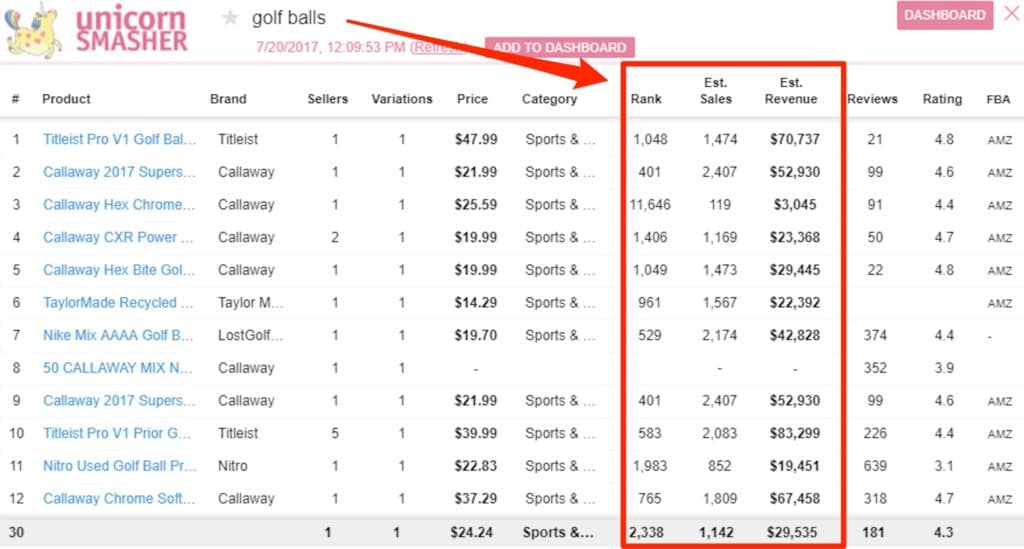Image resolution: width=1024 pixels, height=549 pixels.
Task: Open the Callaway Chrome Soft... product link
Action: [x=119, y=498]
